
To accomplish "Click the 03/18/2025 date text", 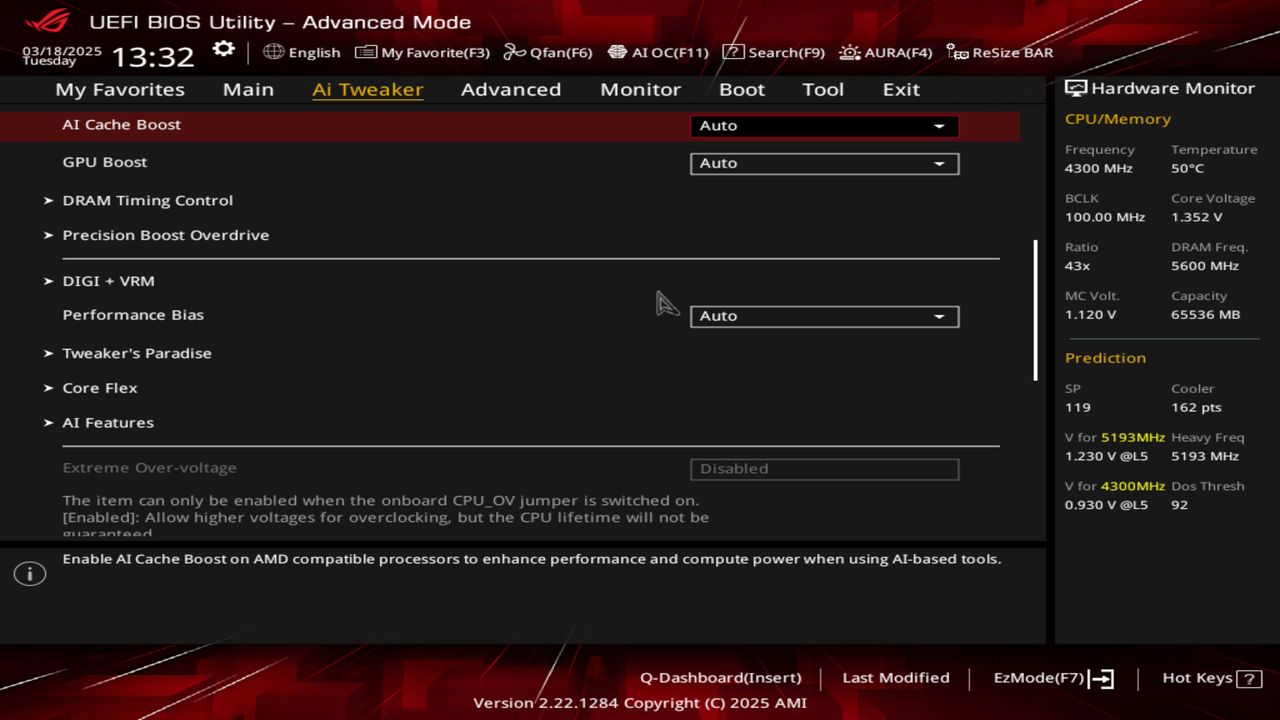I will 62,50.
